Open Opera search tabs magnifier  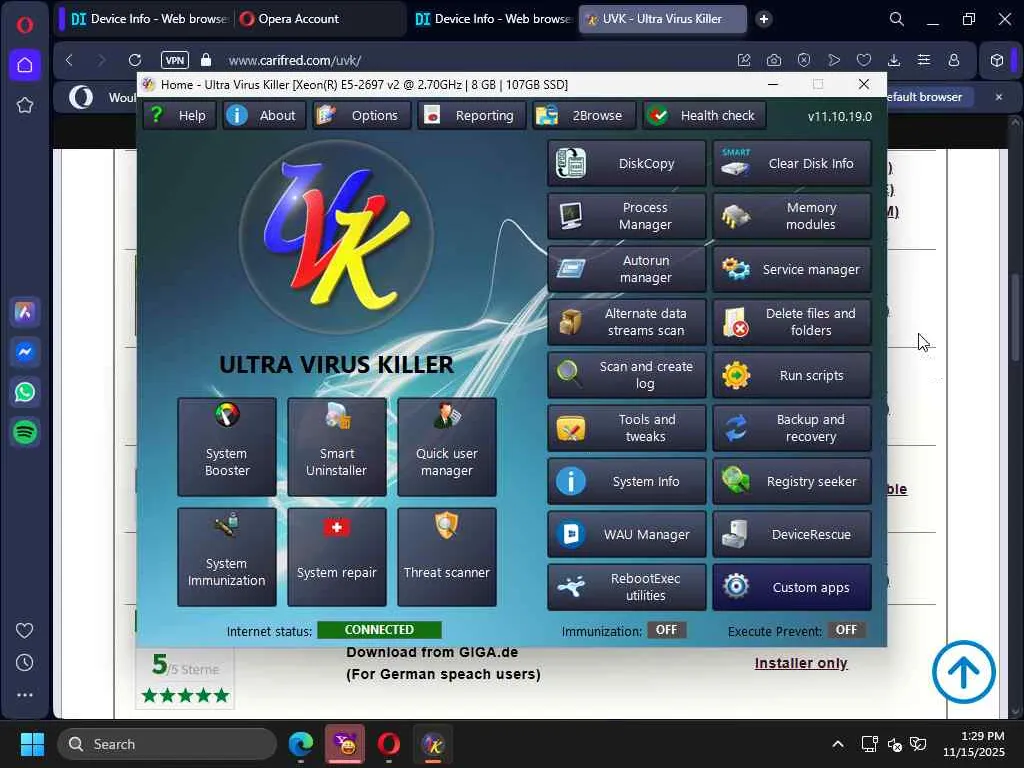tap(897, 19)
